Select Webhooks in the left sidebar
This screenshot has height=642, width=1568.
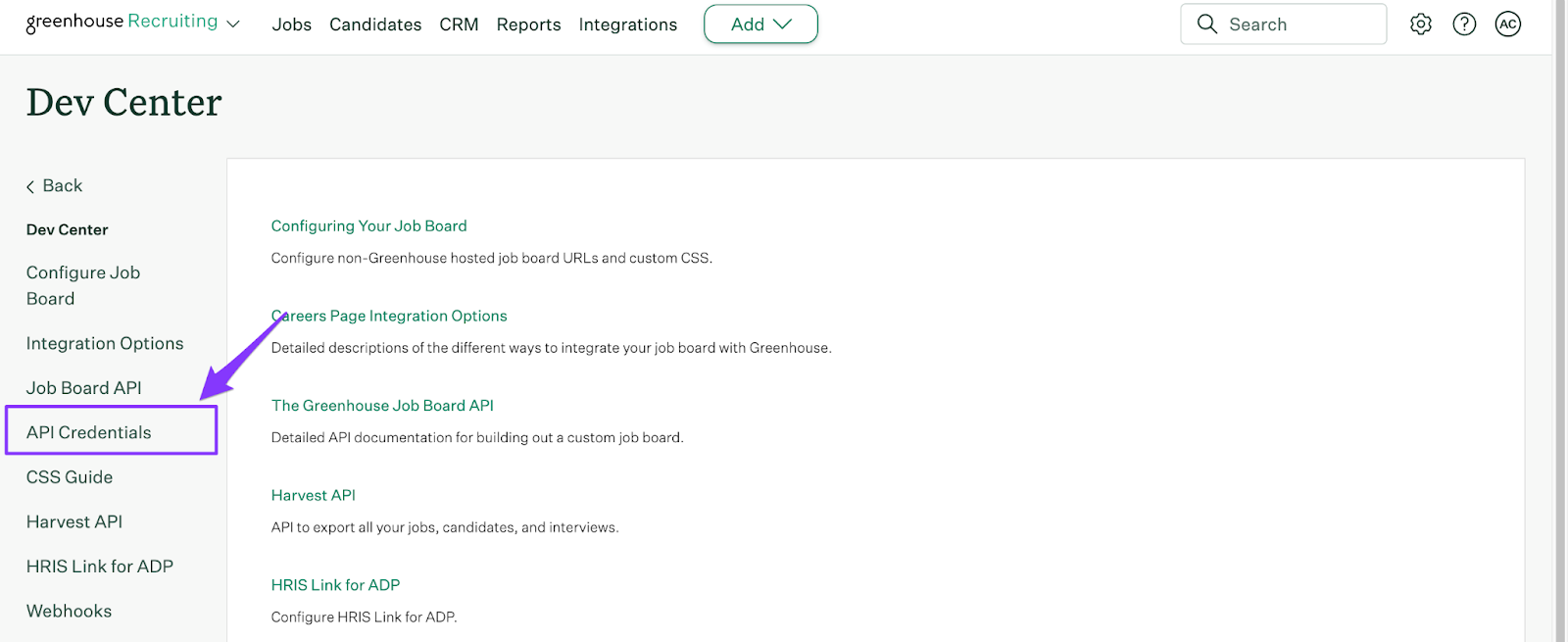pyautogui.click(x=69, y=611)
